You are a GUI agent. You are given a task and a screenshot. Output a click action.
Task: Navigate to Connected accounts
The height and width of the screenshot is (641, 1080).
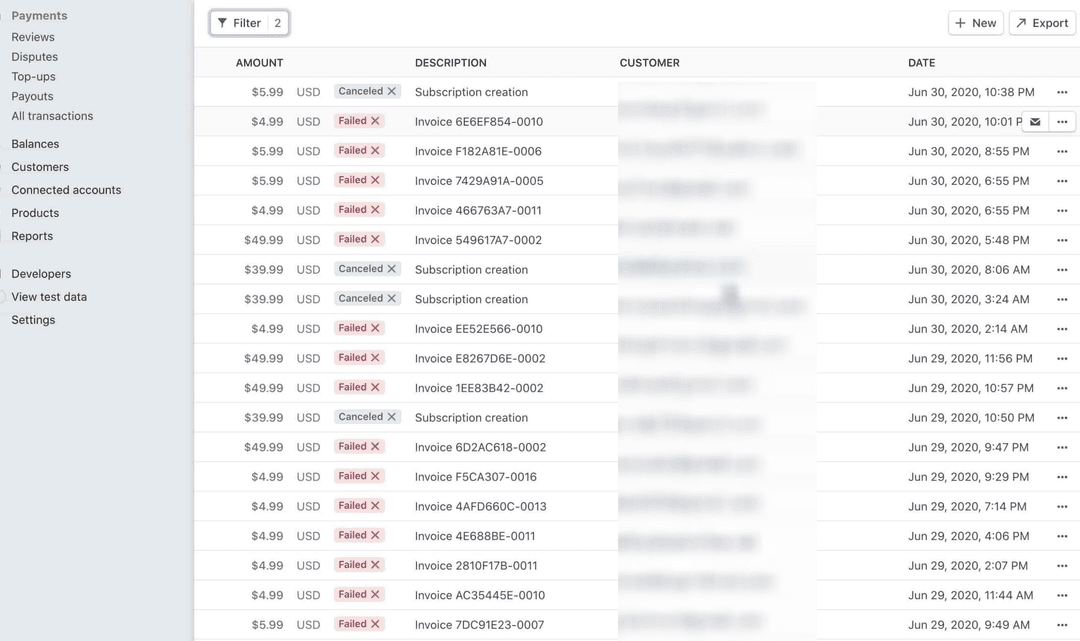[66, 189]
